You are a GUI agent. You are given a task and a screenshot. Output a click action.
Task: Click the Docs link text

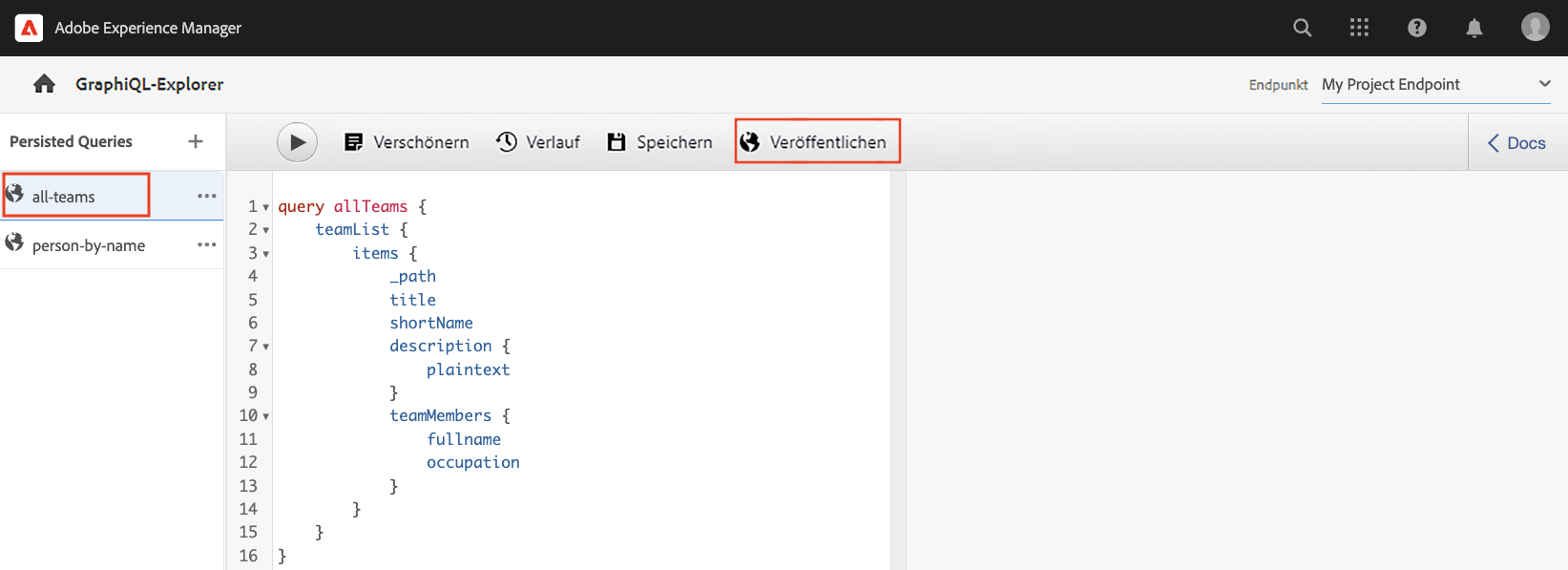[1526, 143]
